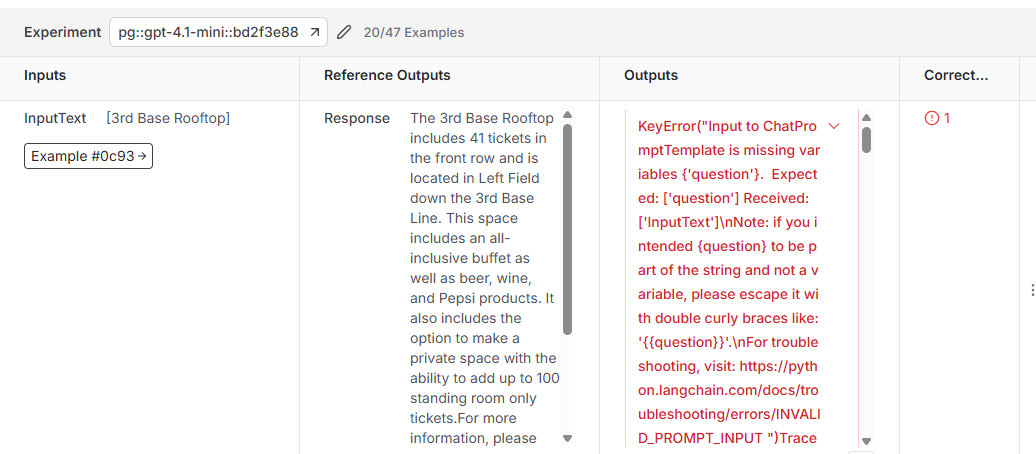Click the [3rd Base Rooftop] input value

click(168, 118)
